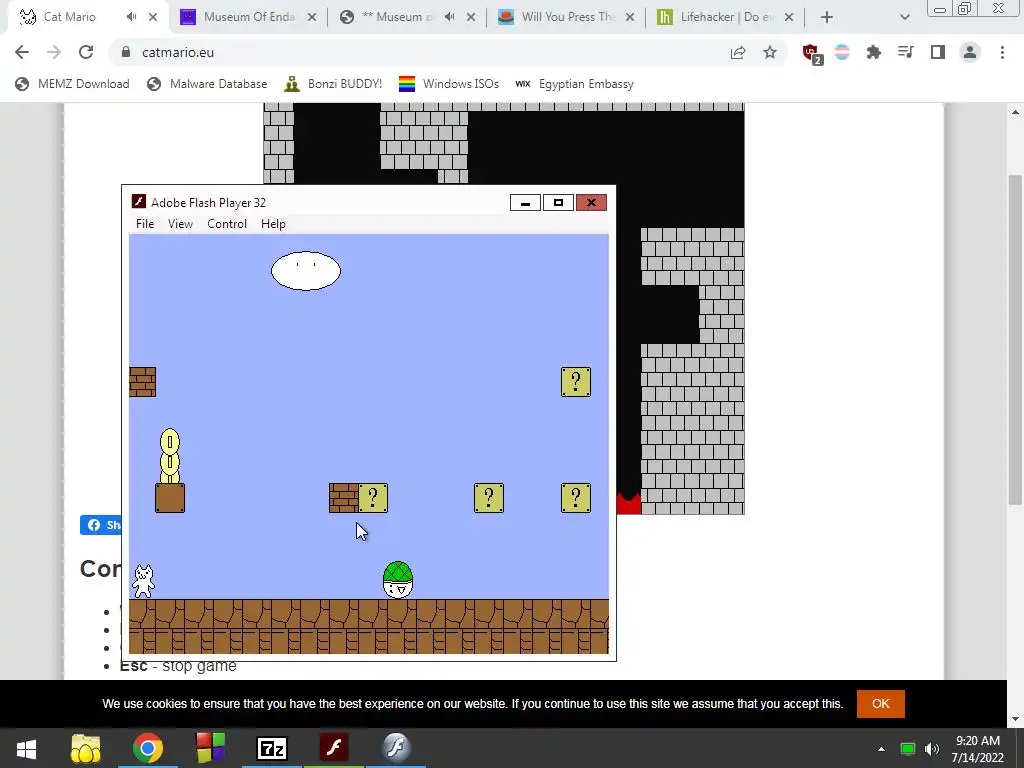Open the Extensions puzzle icon
This screenshot has width=1024, height=768.
[874, 52]
